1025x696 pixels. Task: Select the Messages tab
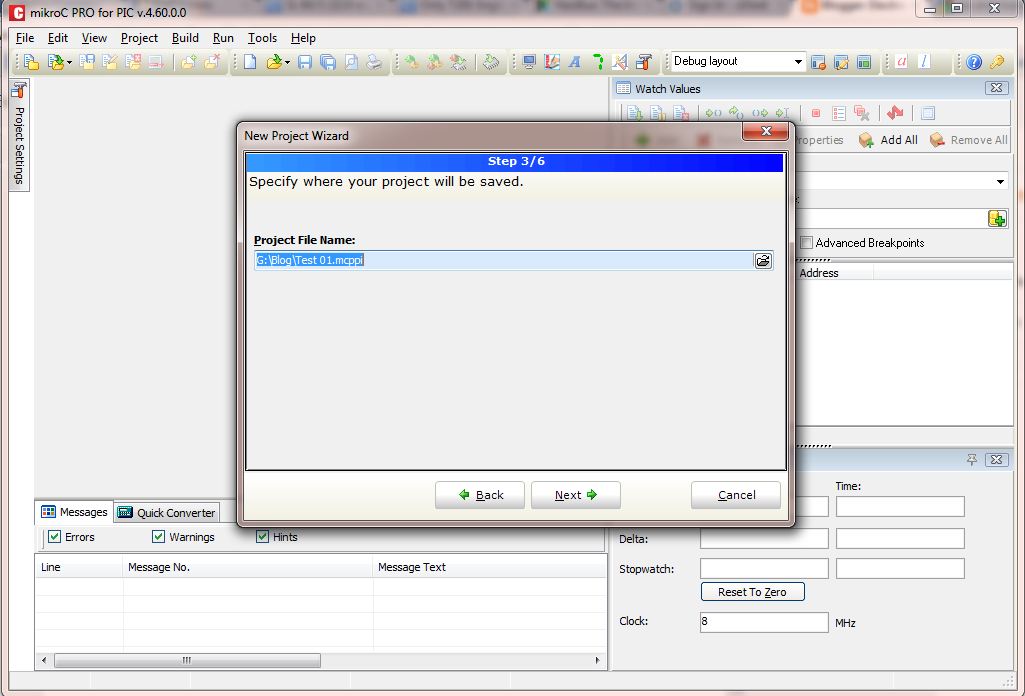tap(74, 512)
